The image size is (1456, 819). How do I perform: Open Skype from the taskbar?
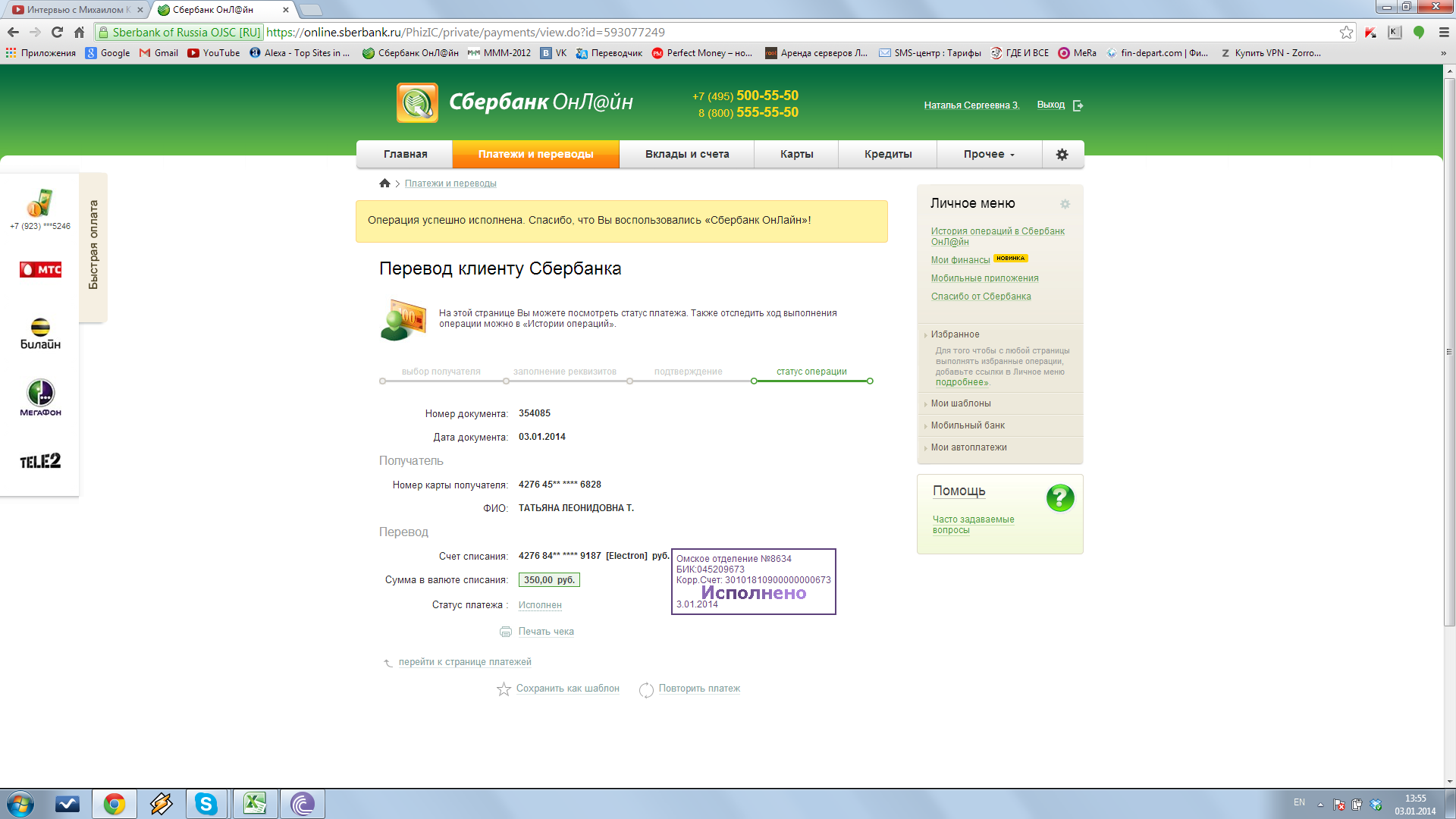click(x=206, y=804)
